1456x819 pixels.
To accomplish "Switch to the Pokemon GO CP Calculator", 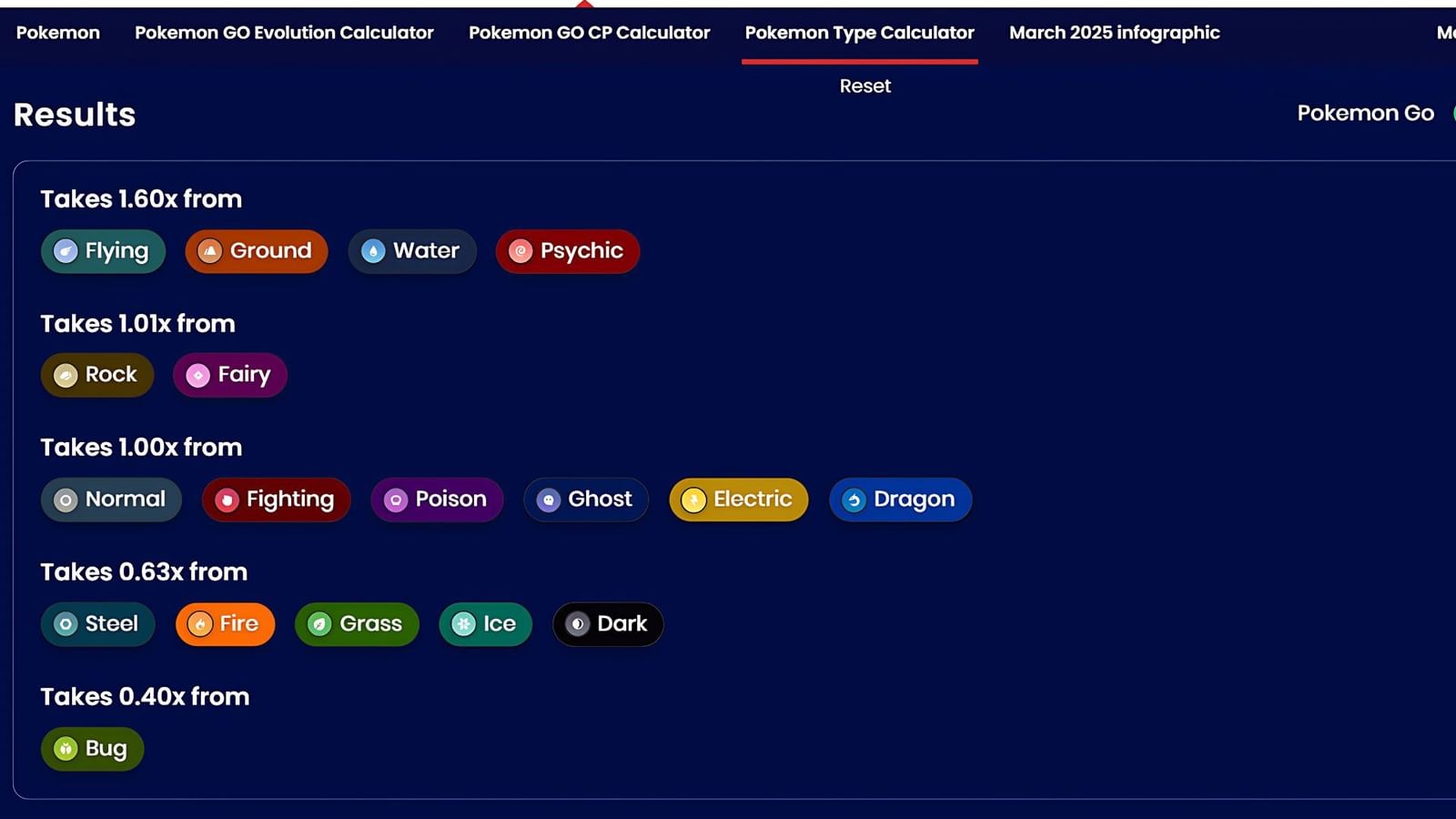I will (x=589, y=33).
